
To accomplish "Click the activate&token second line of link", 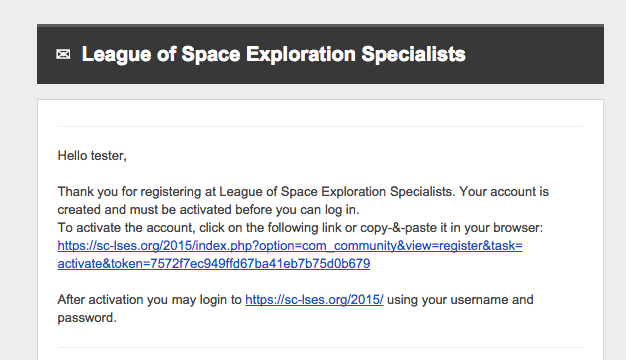I will (x=214, y=263).
